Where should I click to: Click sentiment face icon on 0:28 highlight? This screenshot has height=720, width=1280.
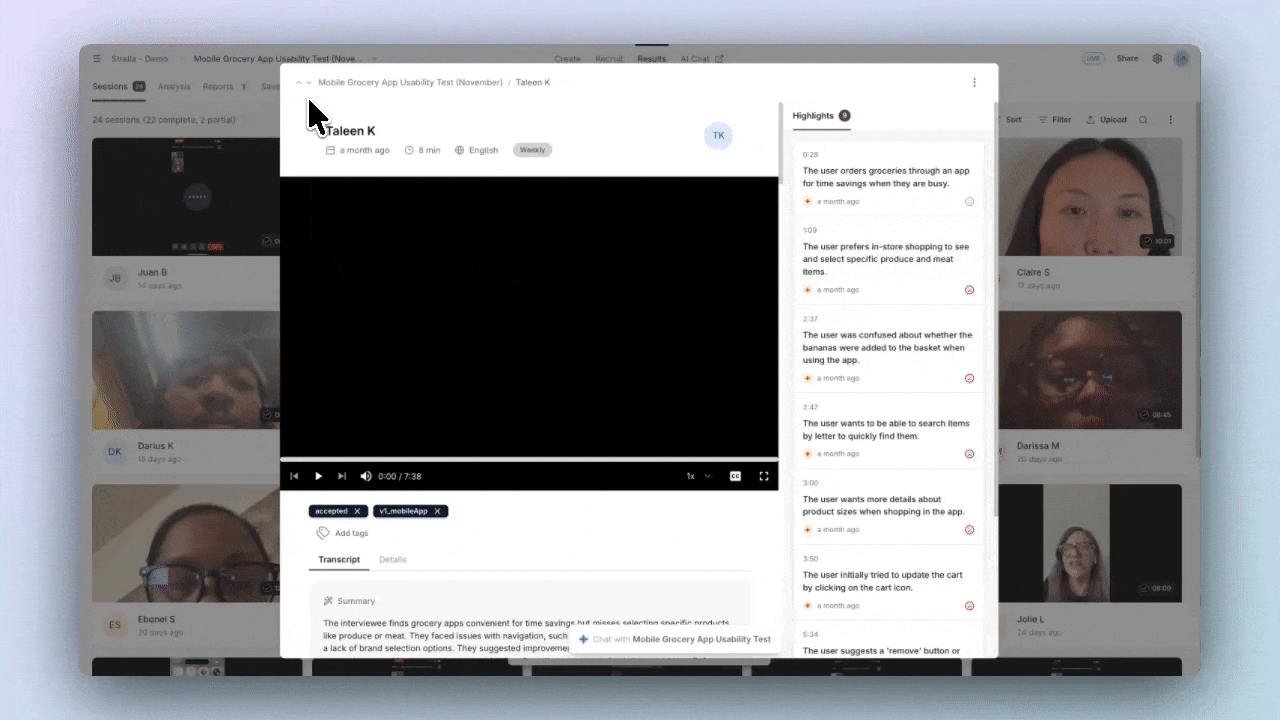(x=969, y=201)
